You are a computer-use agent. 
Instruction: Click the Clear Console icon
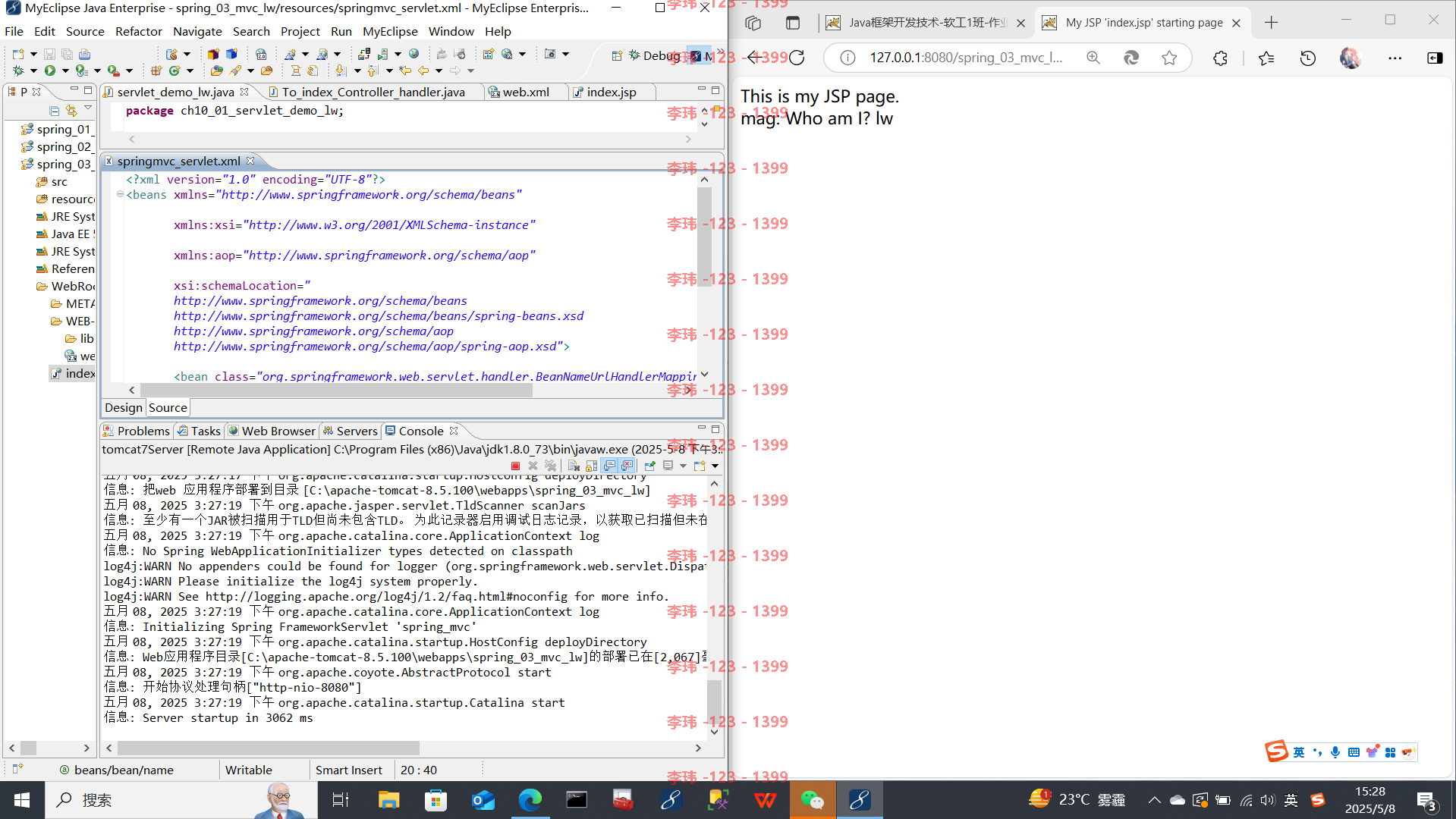click(574, 466)
